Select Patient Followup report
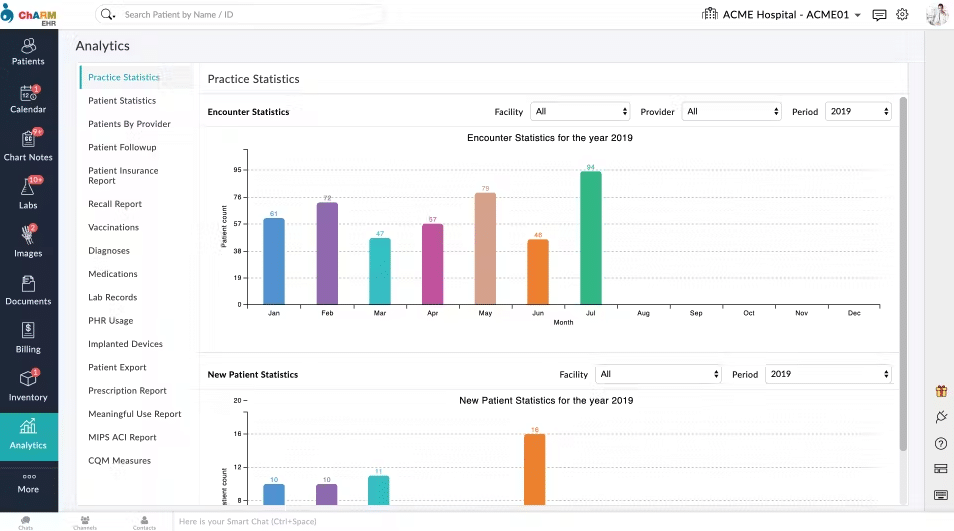The image size is (954, 531). pyautogui.click(x=122, y=147)
